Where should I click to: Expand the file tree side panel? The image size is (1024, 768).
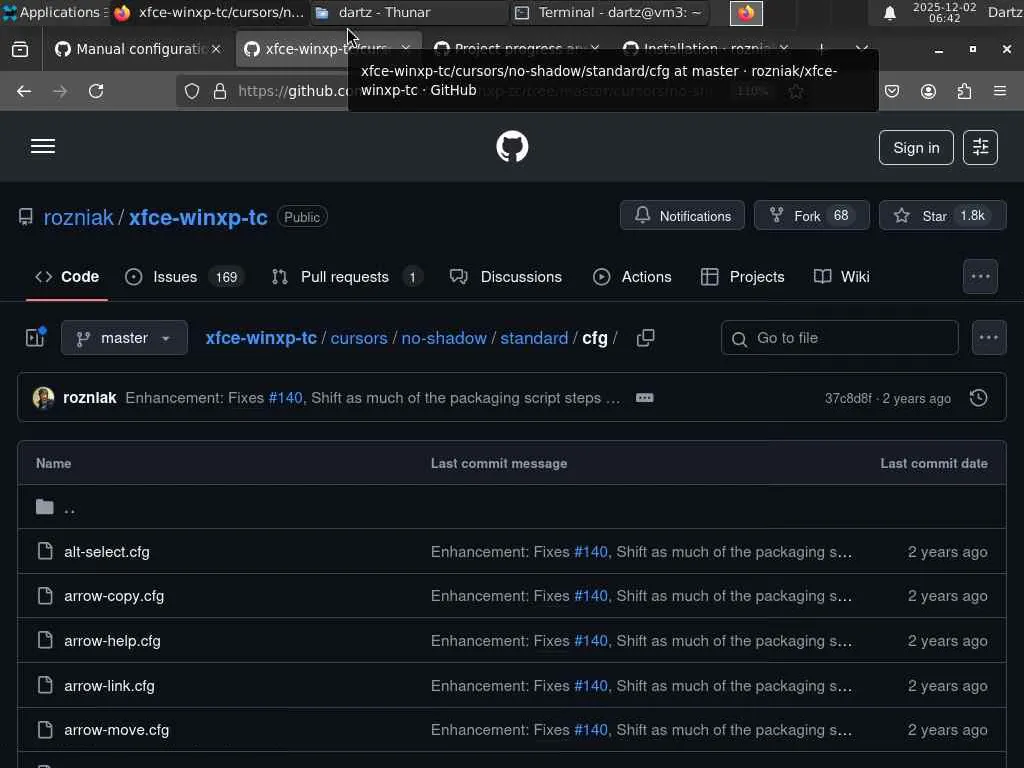point(35,337)
